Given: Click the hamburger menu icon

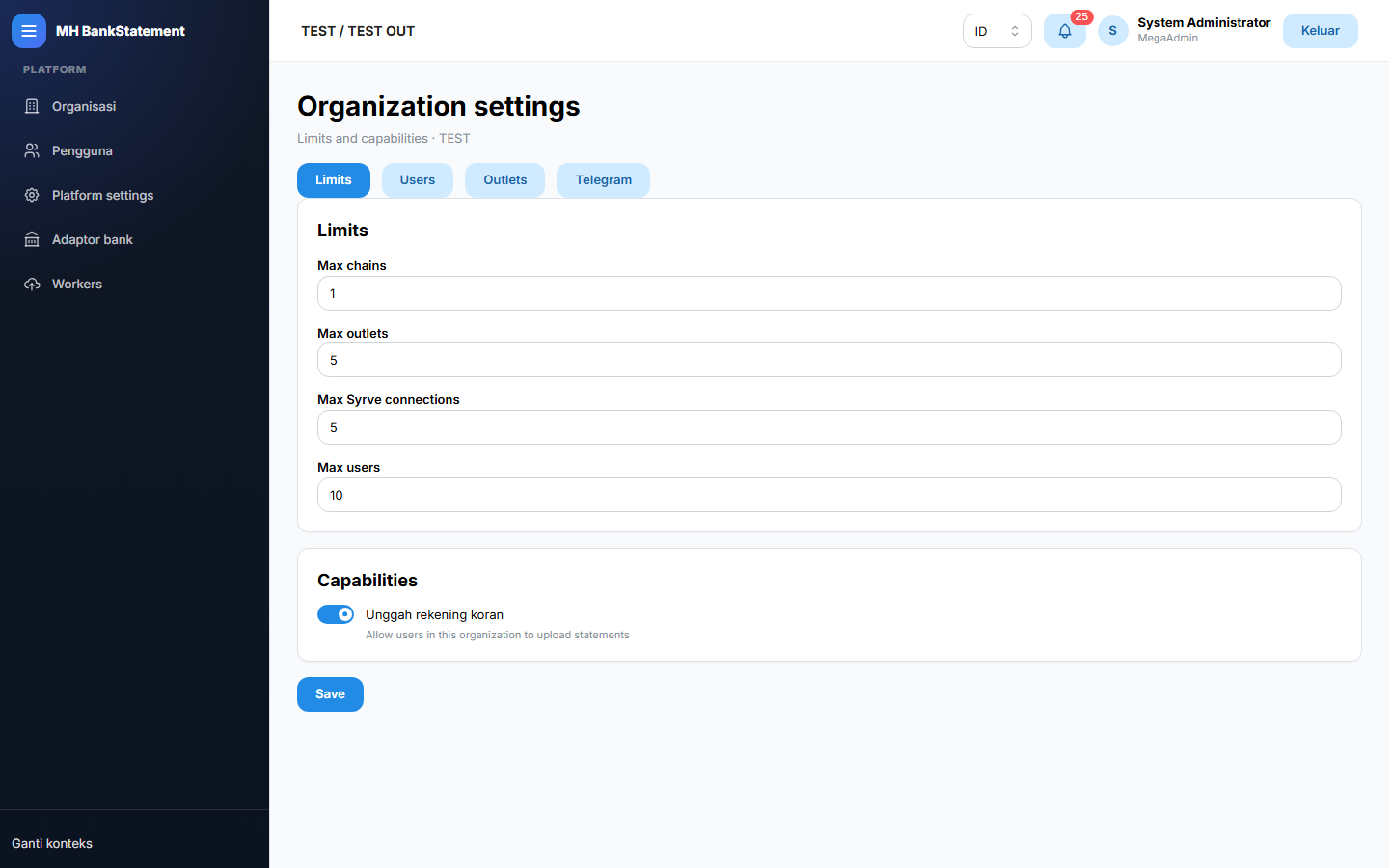Looking at the screenshot, I should tap(29, 31).
